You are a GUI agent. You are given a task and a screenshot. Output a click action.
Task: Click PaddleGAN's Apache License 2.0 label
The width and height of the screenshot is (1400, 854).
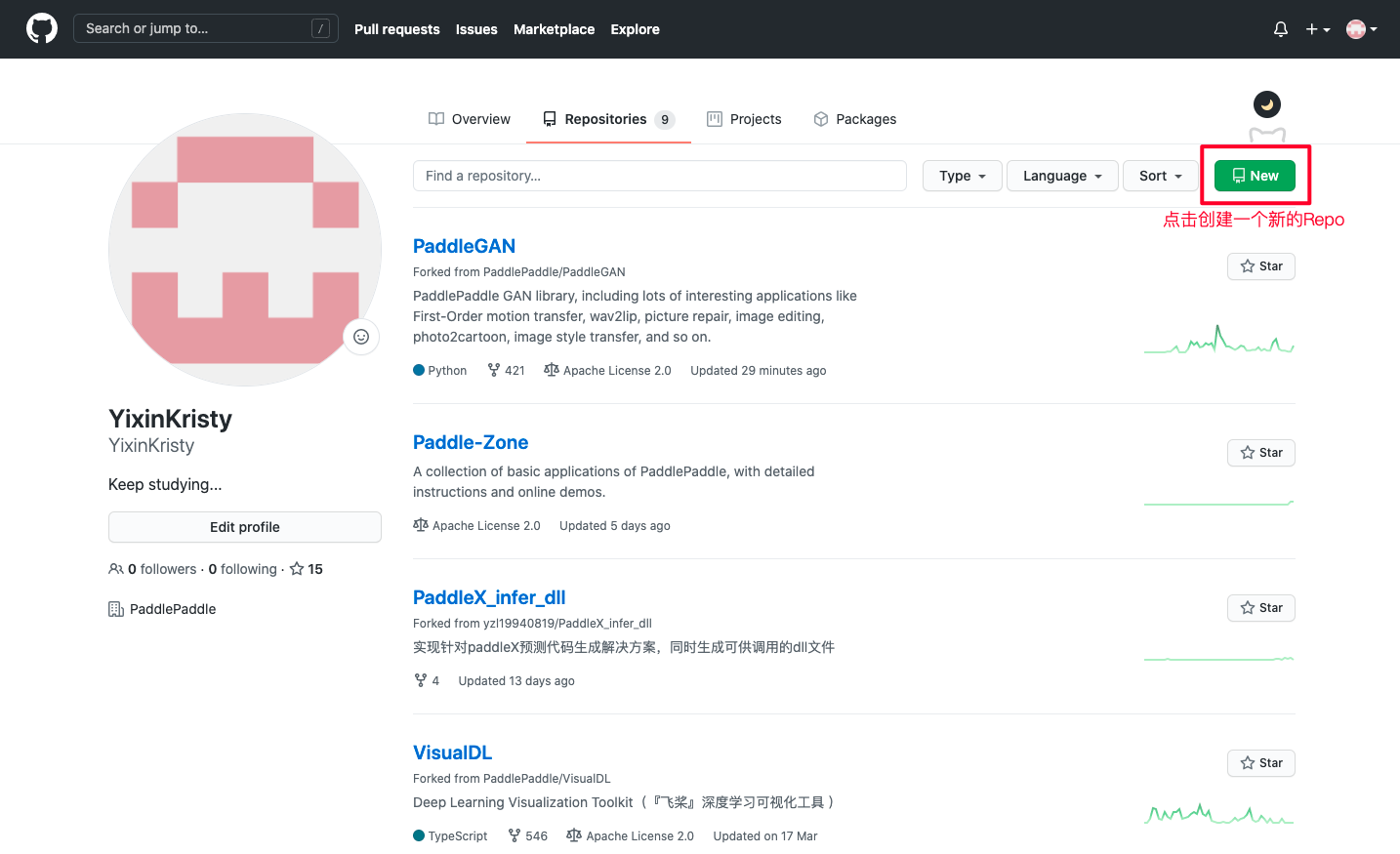607,370
